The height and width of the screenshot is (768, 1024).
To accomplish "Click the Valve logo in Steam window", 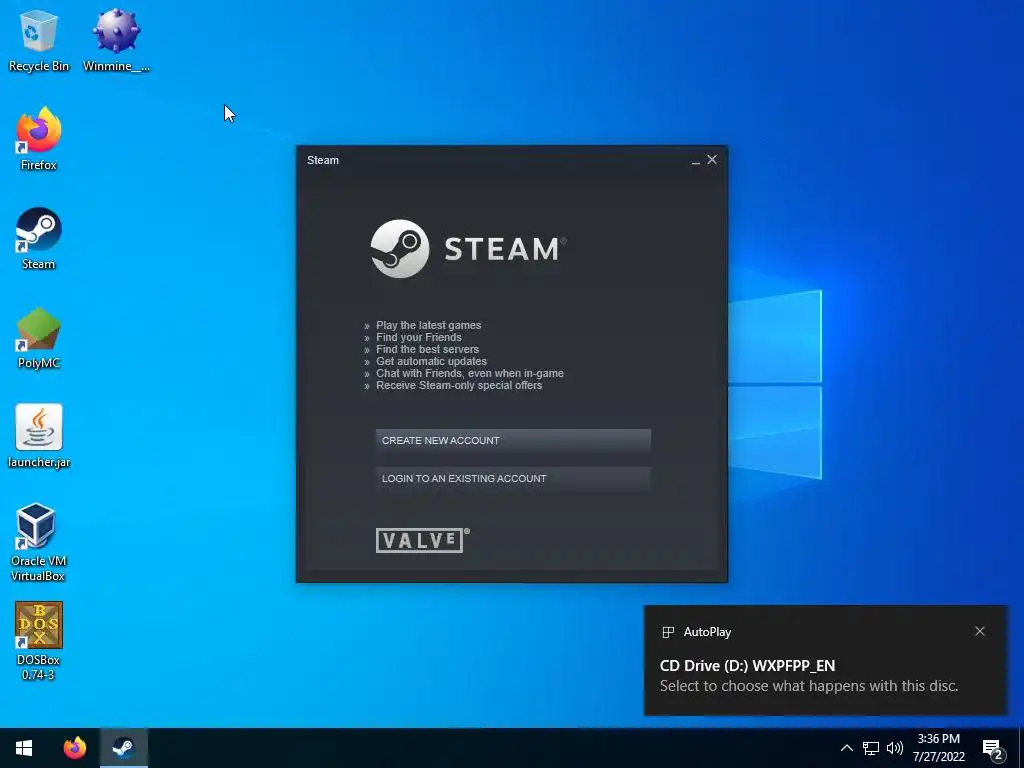I will (x=423, y=540).
